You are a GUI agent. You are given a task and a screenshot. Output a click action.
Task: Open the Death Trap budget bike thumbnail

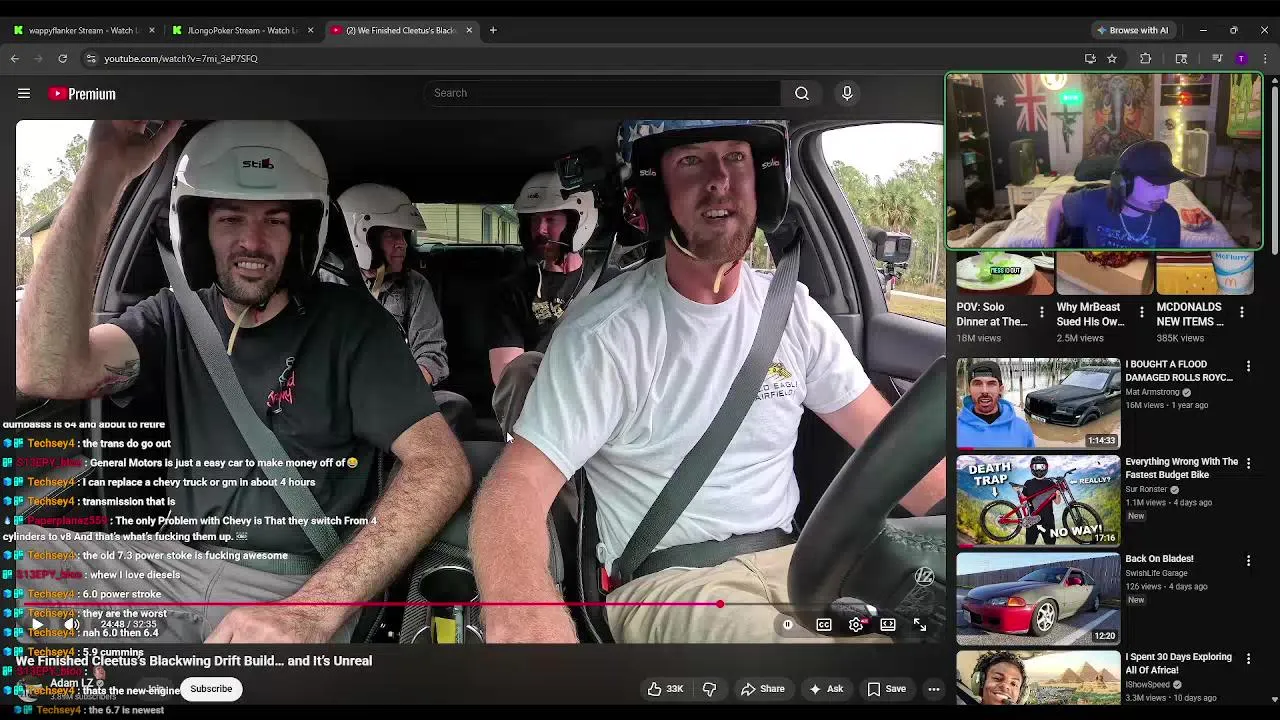click(x=1038, y=501)
